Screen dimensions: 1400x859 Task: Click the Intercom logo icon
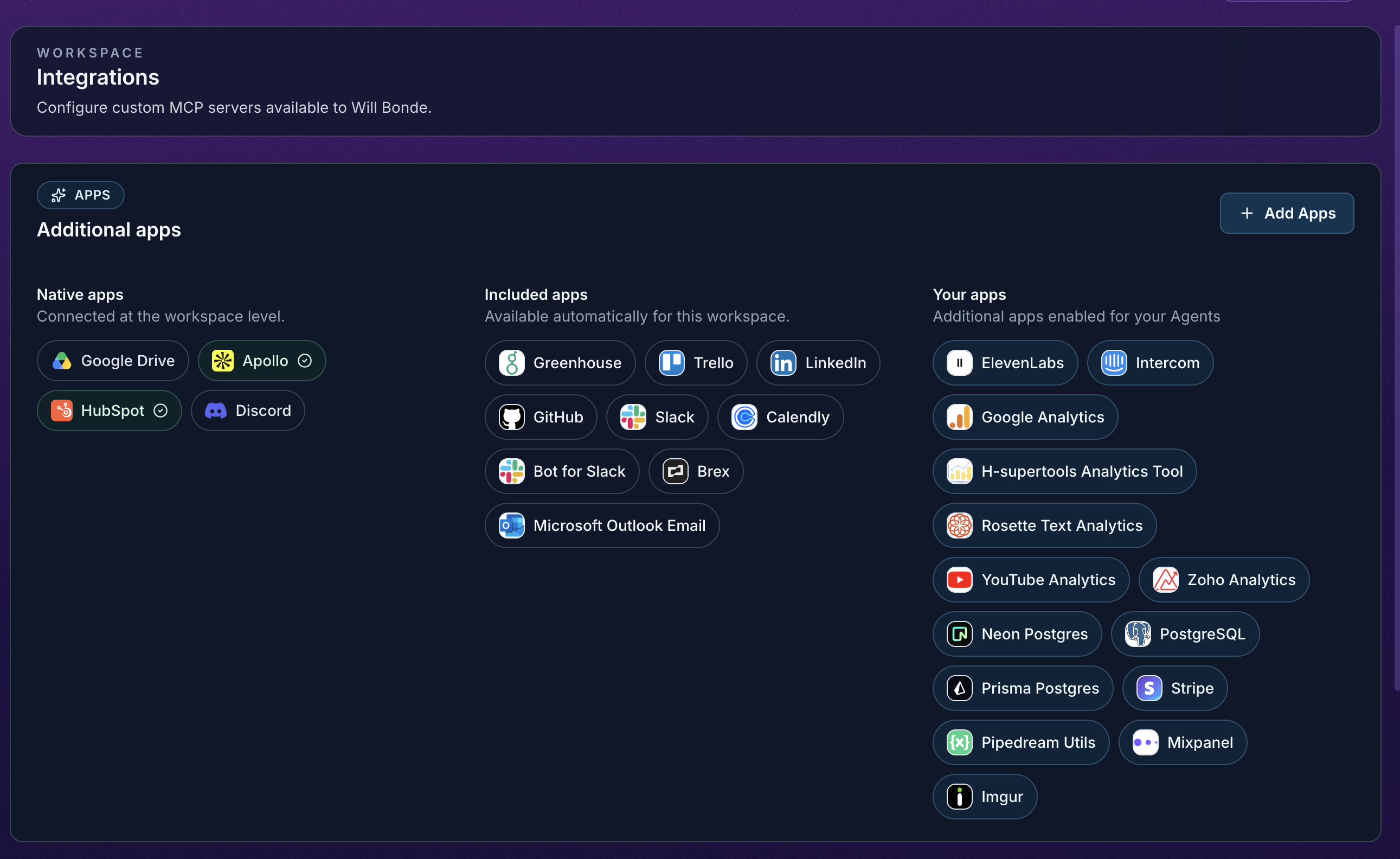[1114, 362]
